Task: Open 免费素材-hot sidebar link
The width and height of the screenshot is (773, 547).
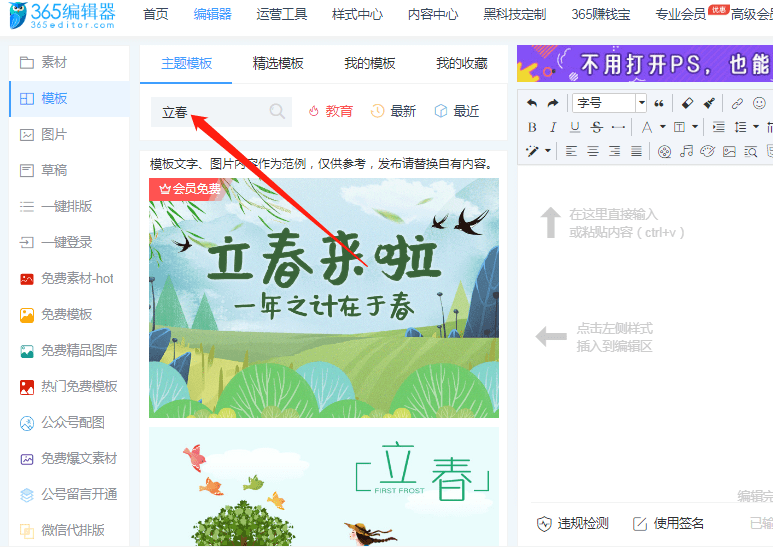Action: [x=69, y=278]
